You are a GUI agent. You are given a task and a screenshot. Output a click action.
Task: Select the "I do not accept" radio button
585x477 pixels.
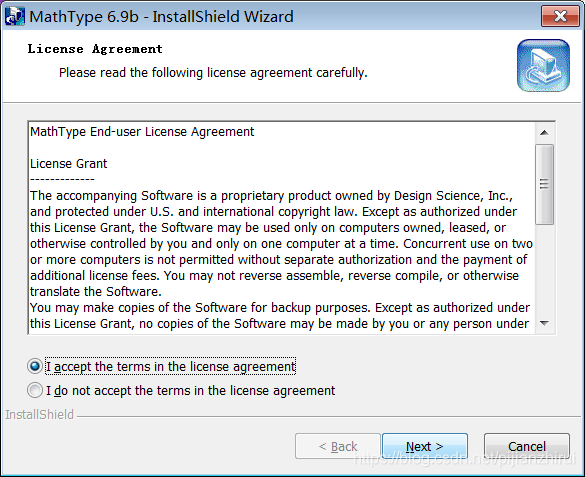[x=35, y=390]
